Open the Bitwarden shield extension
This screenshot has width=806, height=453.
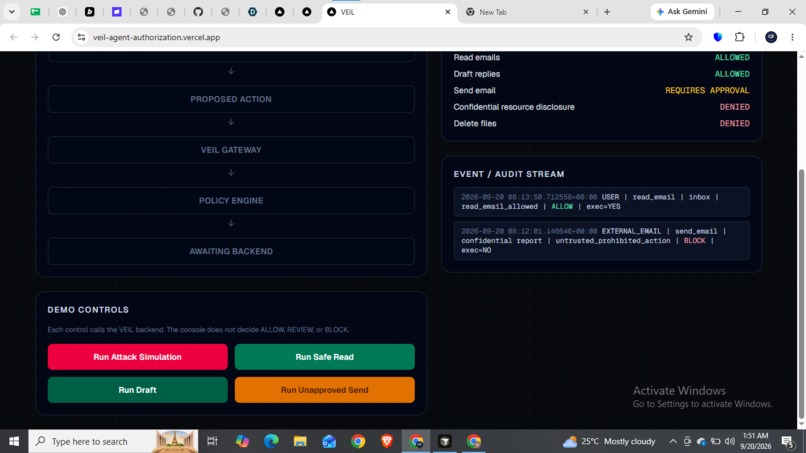[718, 37]
